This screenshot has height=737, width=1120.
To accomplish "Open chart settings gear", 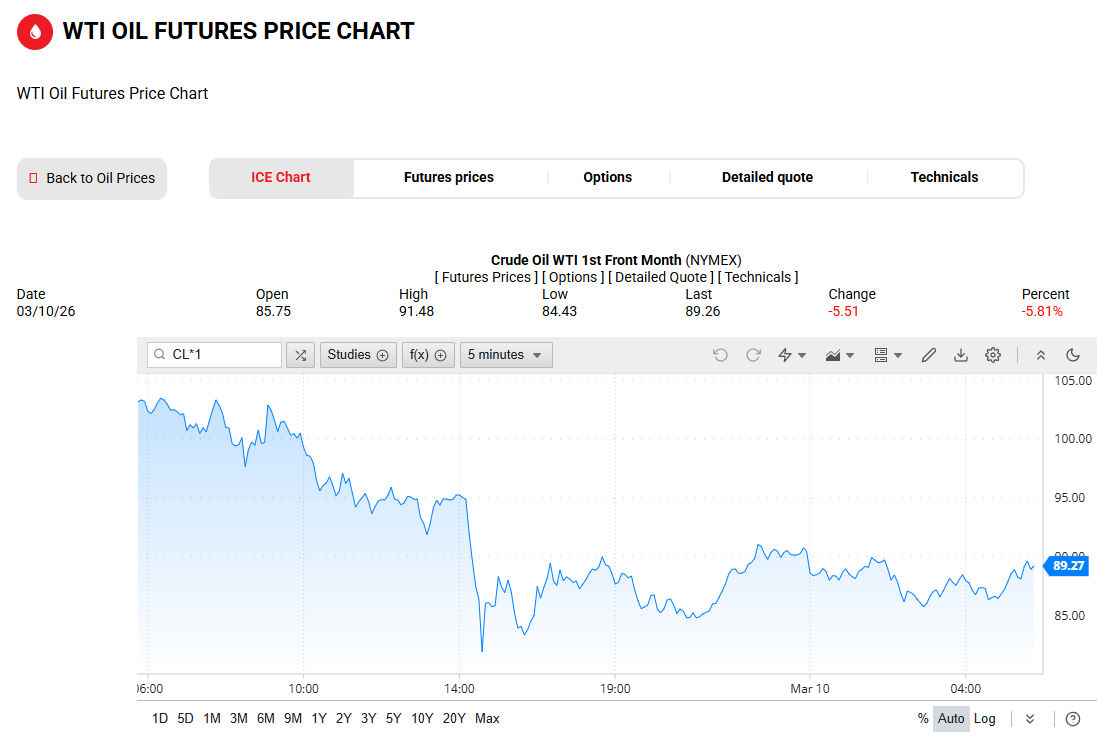I will (993, 355).
